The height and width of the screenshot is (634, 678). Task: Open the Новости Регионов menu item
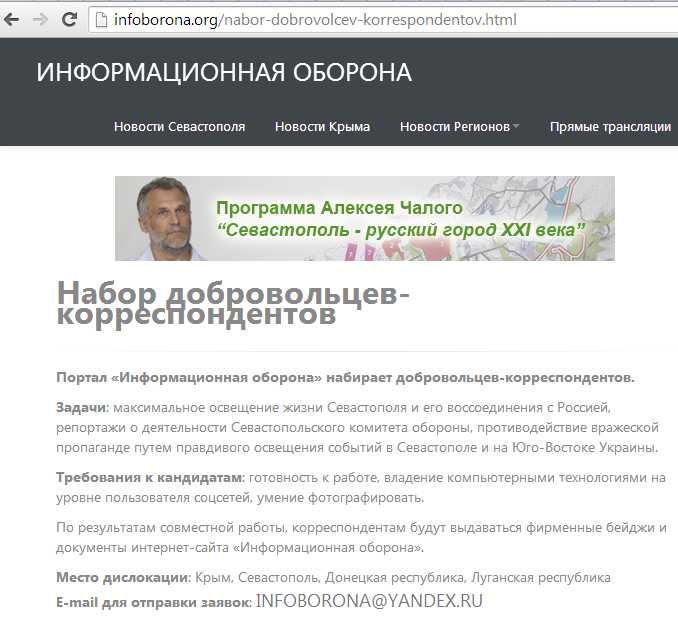coord(454,126)
